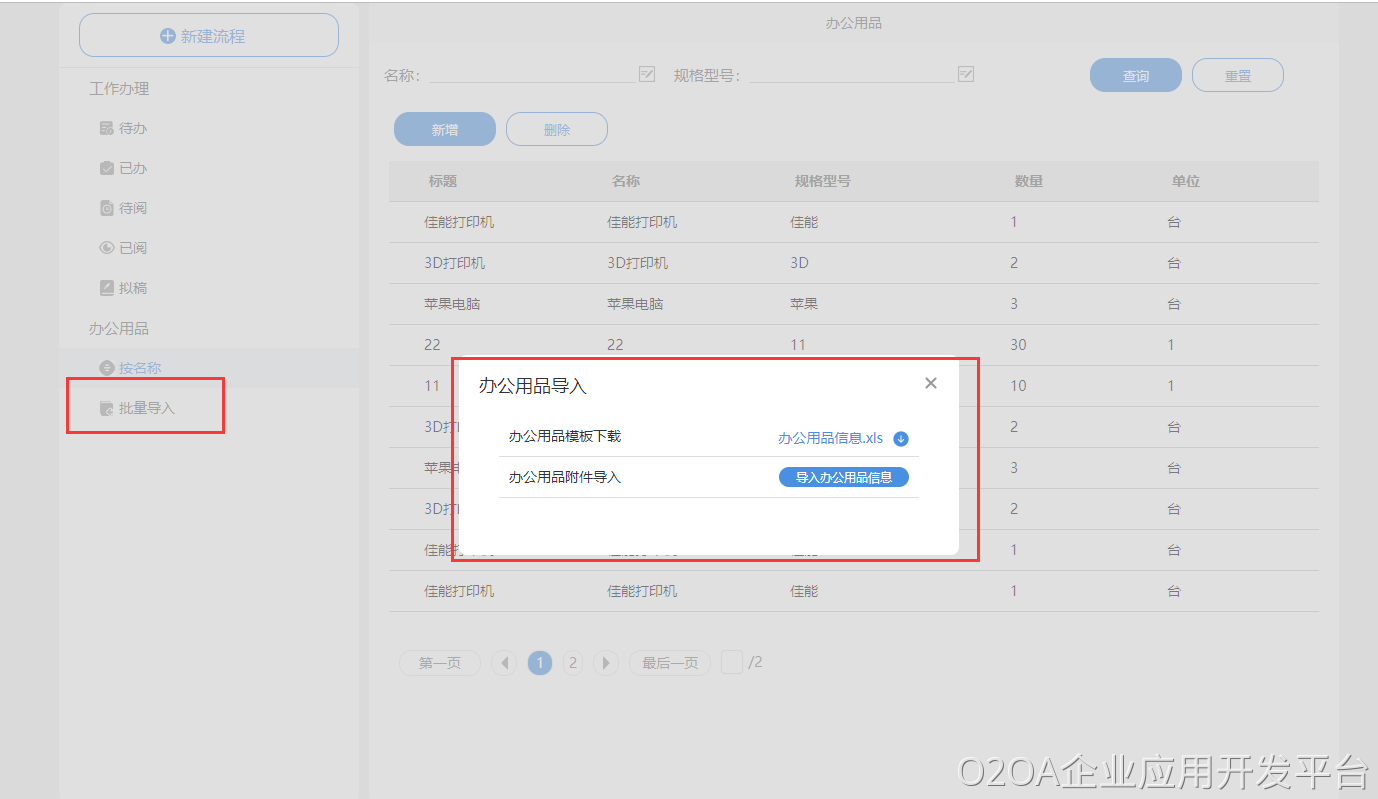
Task: Click the download icon beside 办公用品信息.xls
Action: coord(900,438)
